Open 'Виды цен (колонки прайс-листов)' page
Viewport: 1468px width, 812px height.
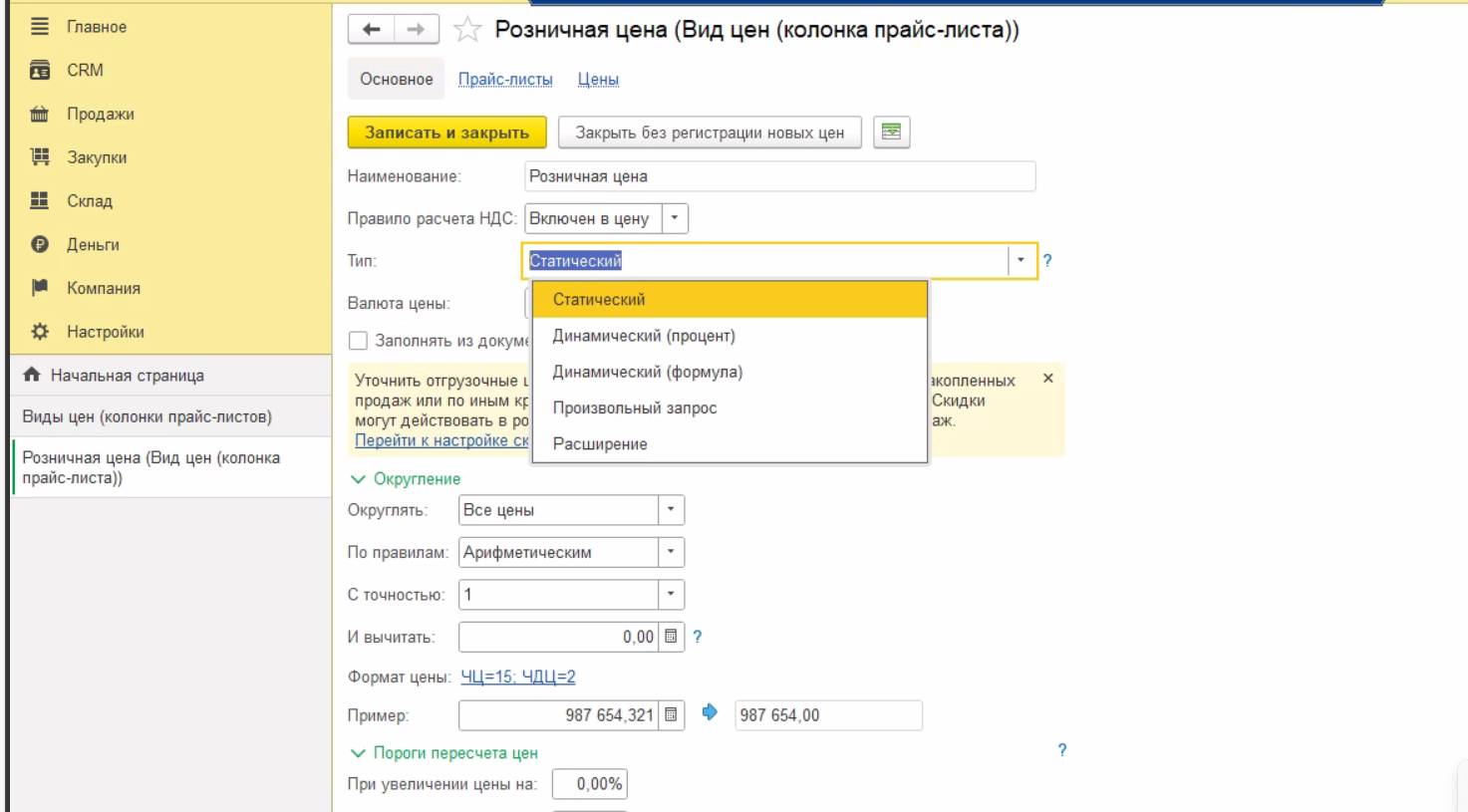pyautogui.click(x=147, y=416)
